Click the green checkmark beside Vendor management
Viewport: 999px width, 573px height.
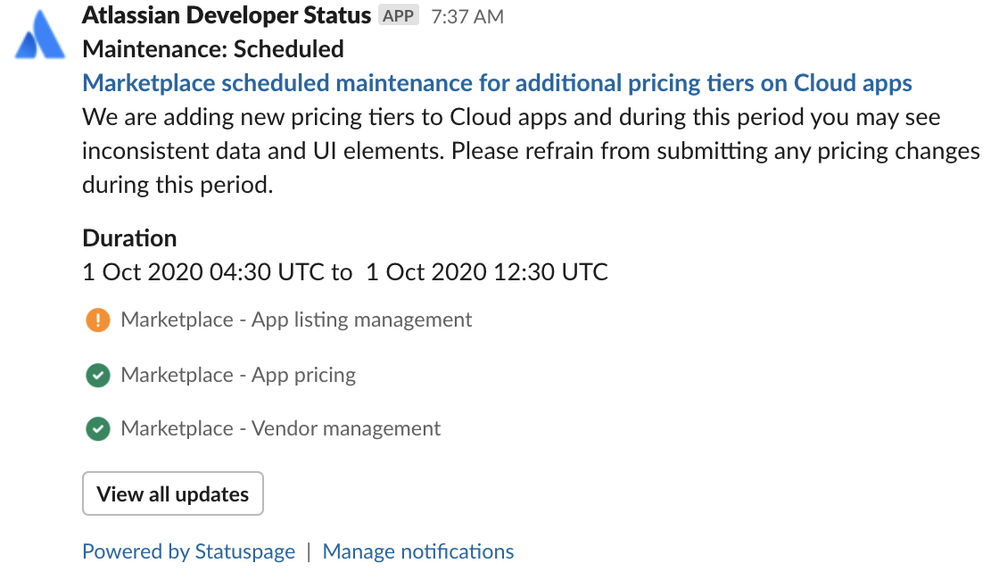coord(97,429)
